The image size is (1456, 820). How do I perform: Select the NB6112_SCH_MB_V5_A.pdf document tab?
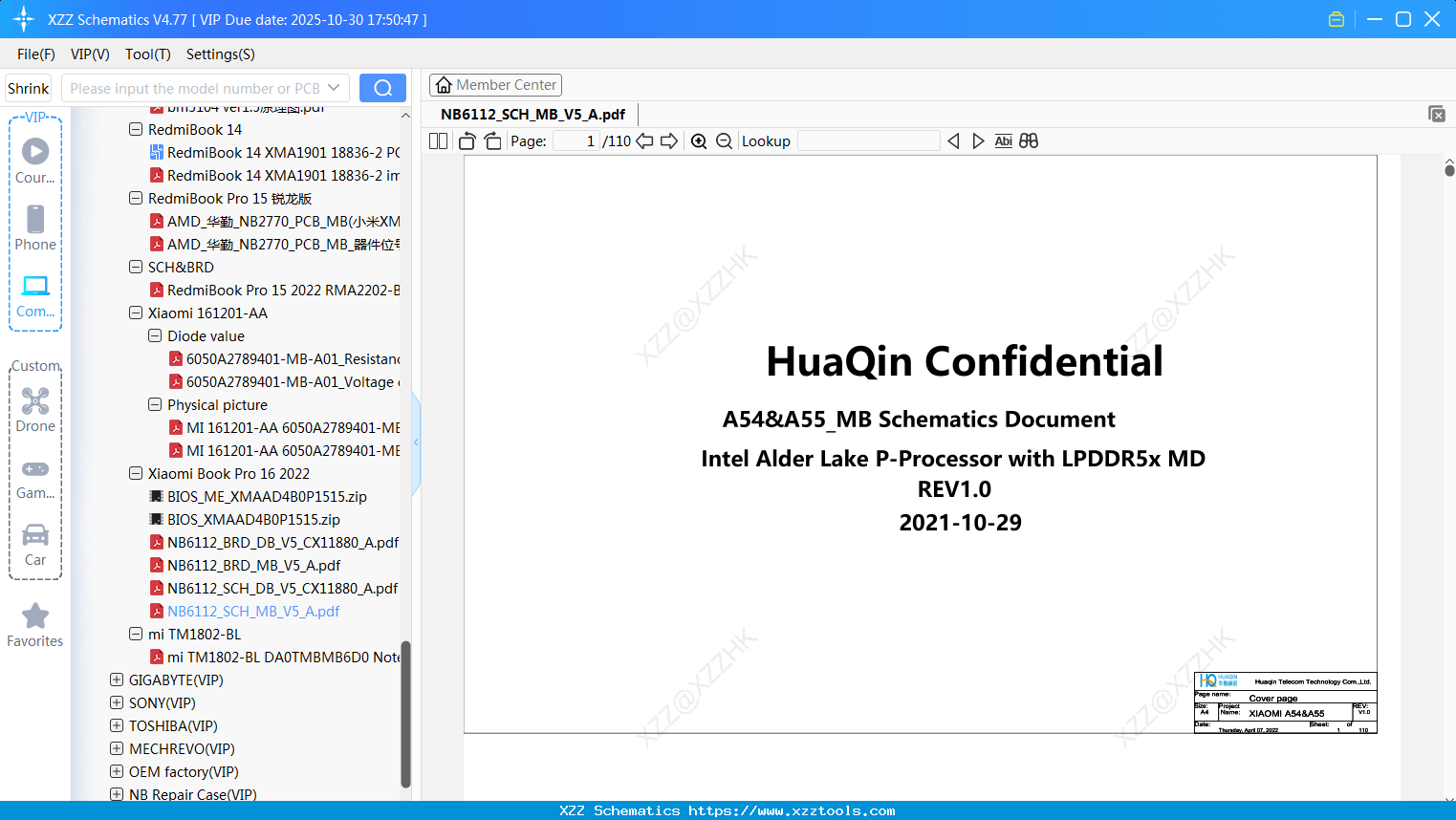533,115
